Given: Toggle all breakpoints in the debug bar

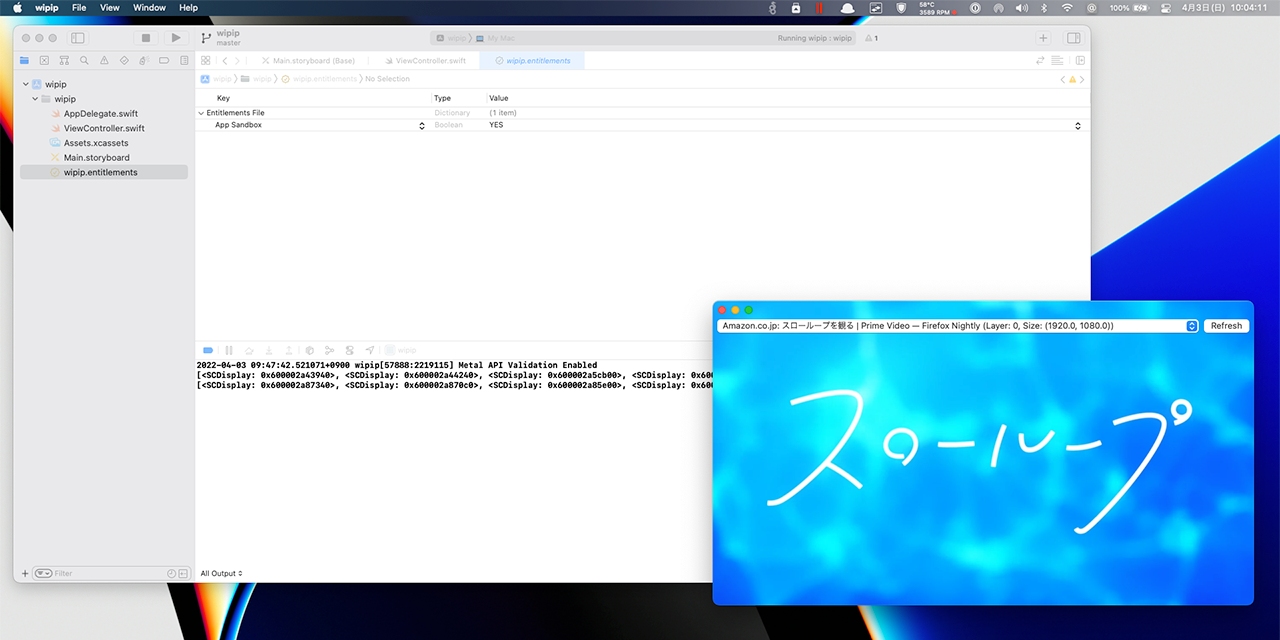Looking at the screenshot, I should (208, 350).
